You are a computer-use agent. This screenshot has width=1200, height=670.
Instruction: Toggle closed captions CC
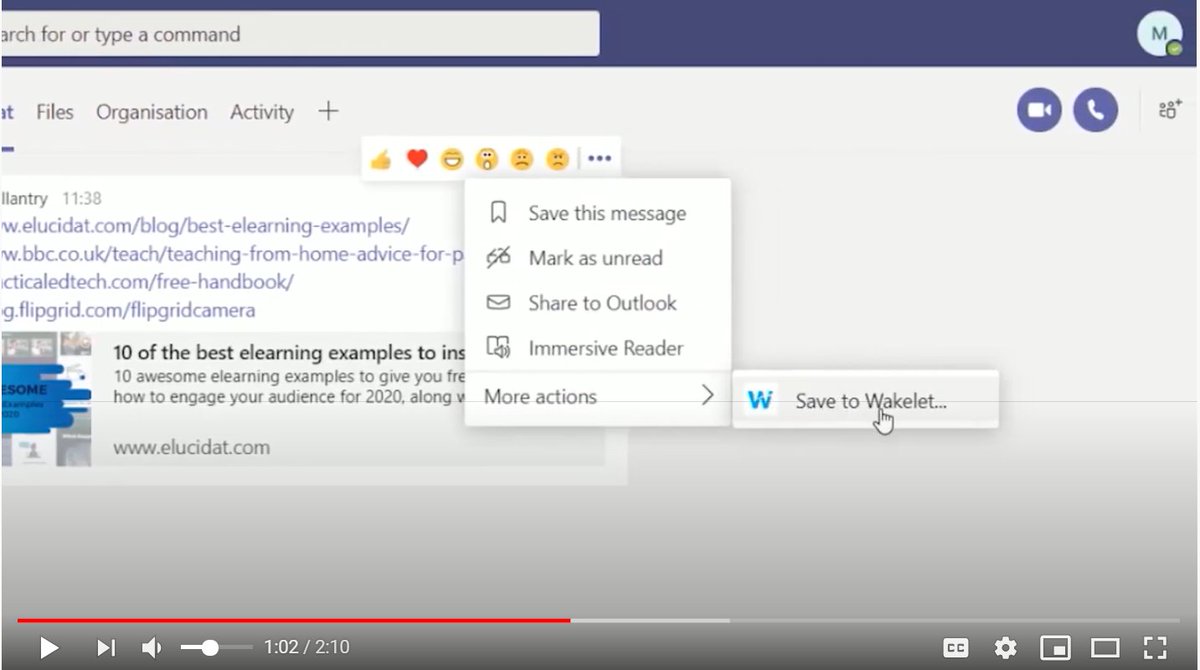[956, 648]
